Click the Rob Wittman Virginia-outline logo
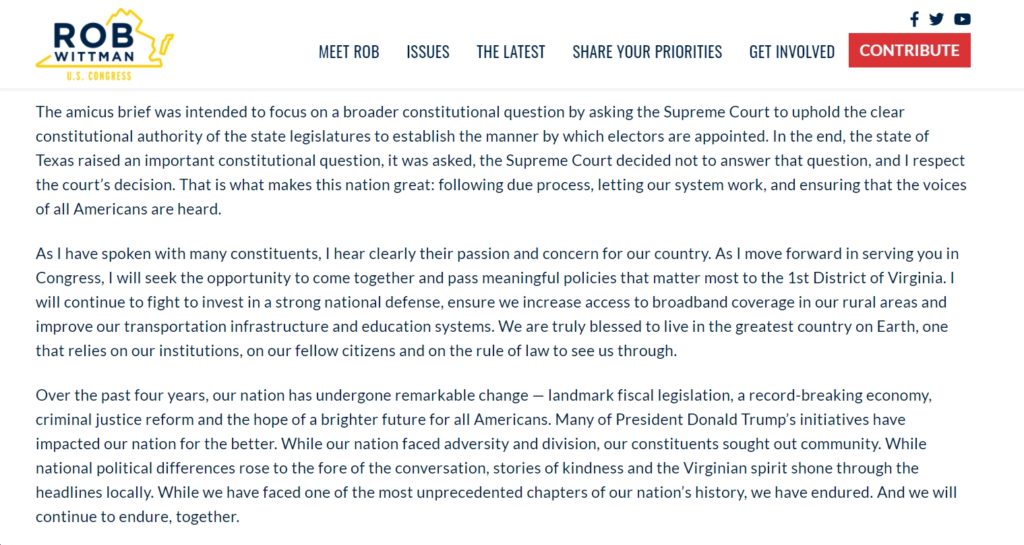This screenshot has width=1024, height=545. pyautogui.click(x=104, y=39)
